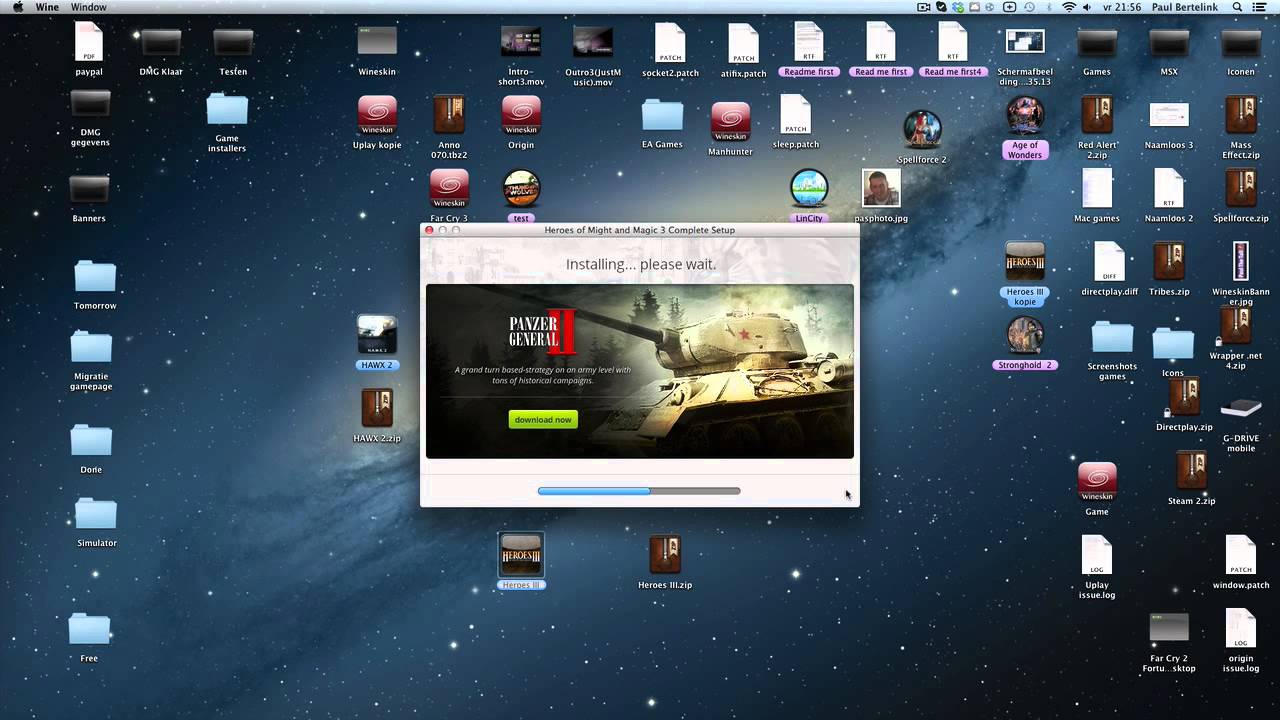Select the Wineskin Game wrapper icon
The width and height of the screenshot is (1280, 720).
tap(1097, 481)
